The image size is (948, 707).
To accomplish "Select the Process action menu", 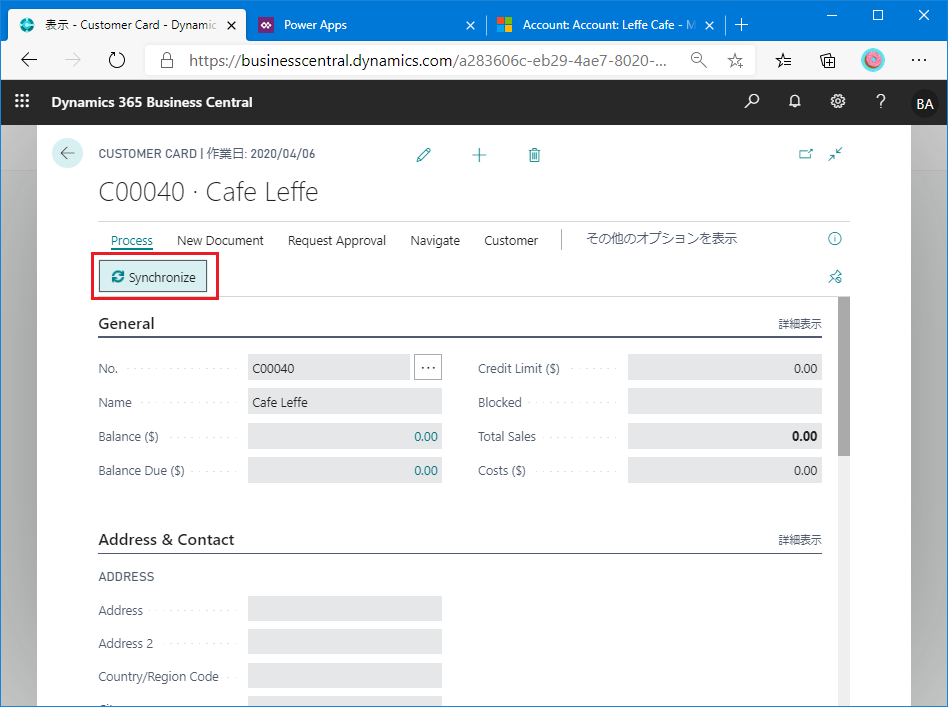I will (x=132, y=240).
